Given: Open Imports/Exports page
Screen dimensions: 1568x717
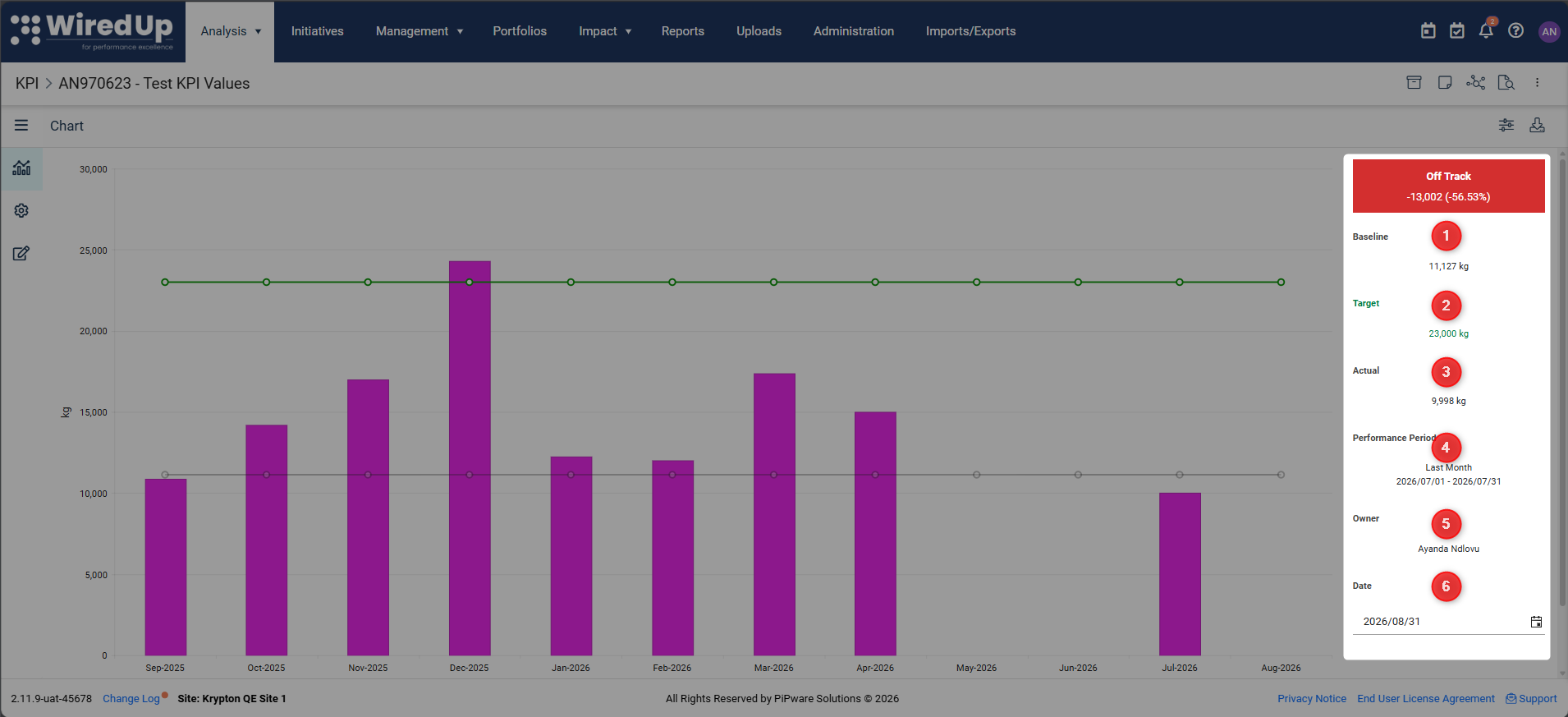Looking at the screenshot, I should point(971,31).
